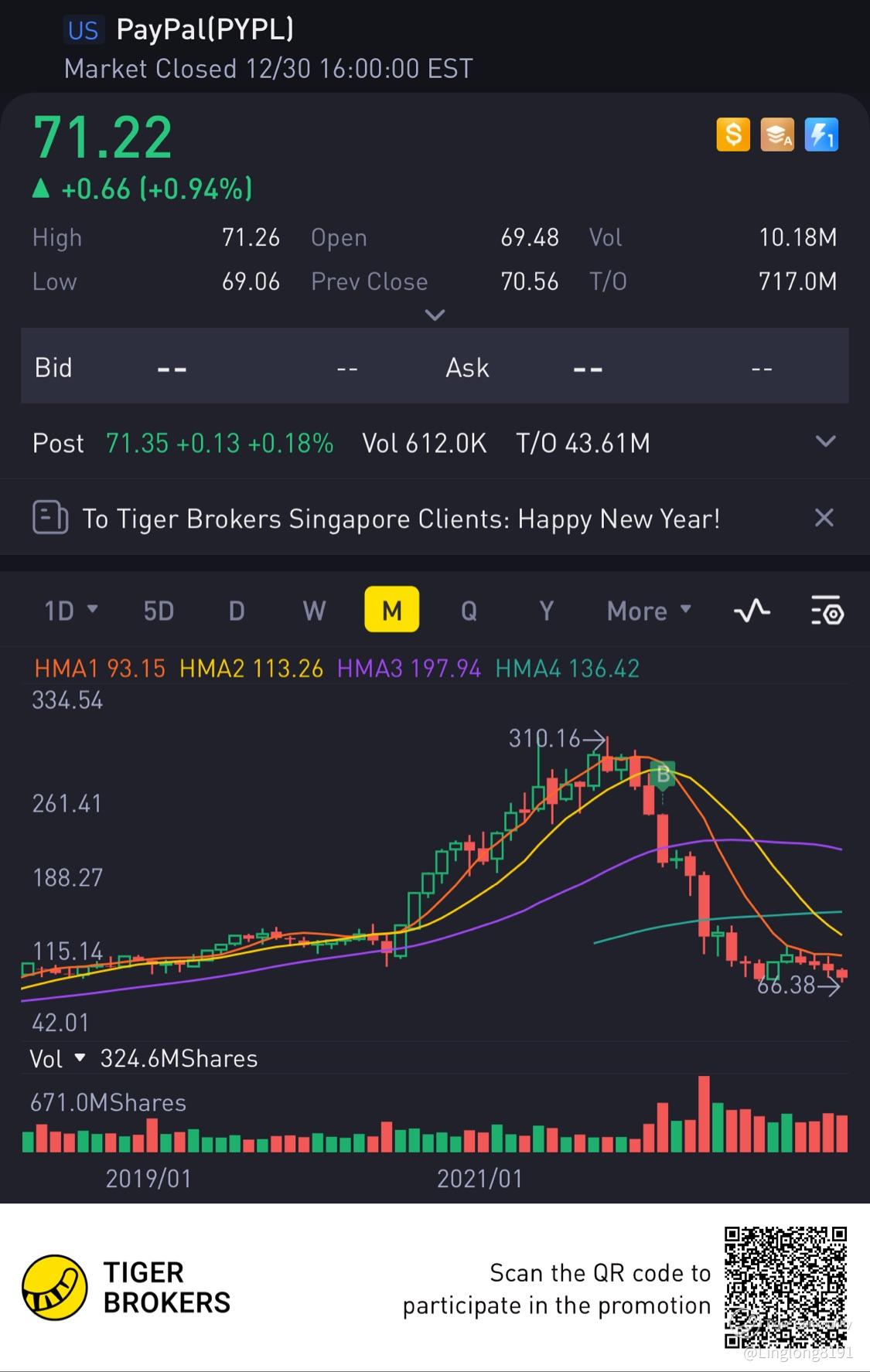Tap the promotion QR code

point(786,1289)
